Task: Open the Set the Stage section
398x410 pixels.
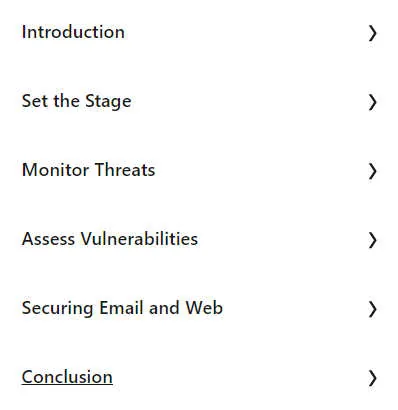Action: (77, 101)
